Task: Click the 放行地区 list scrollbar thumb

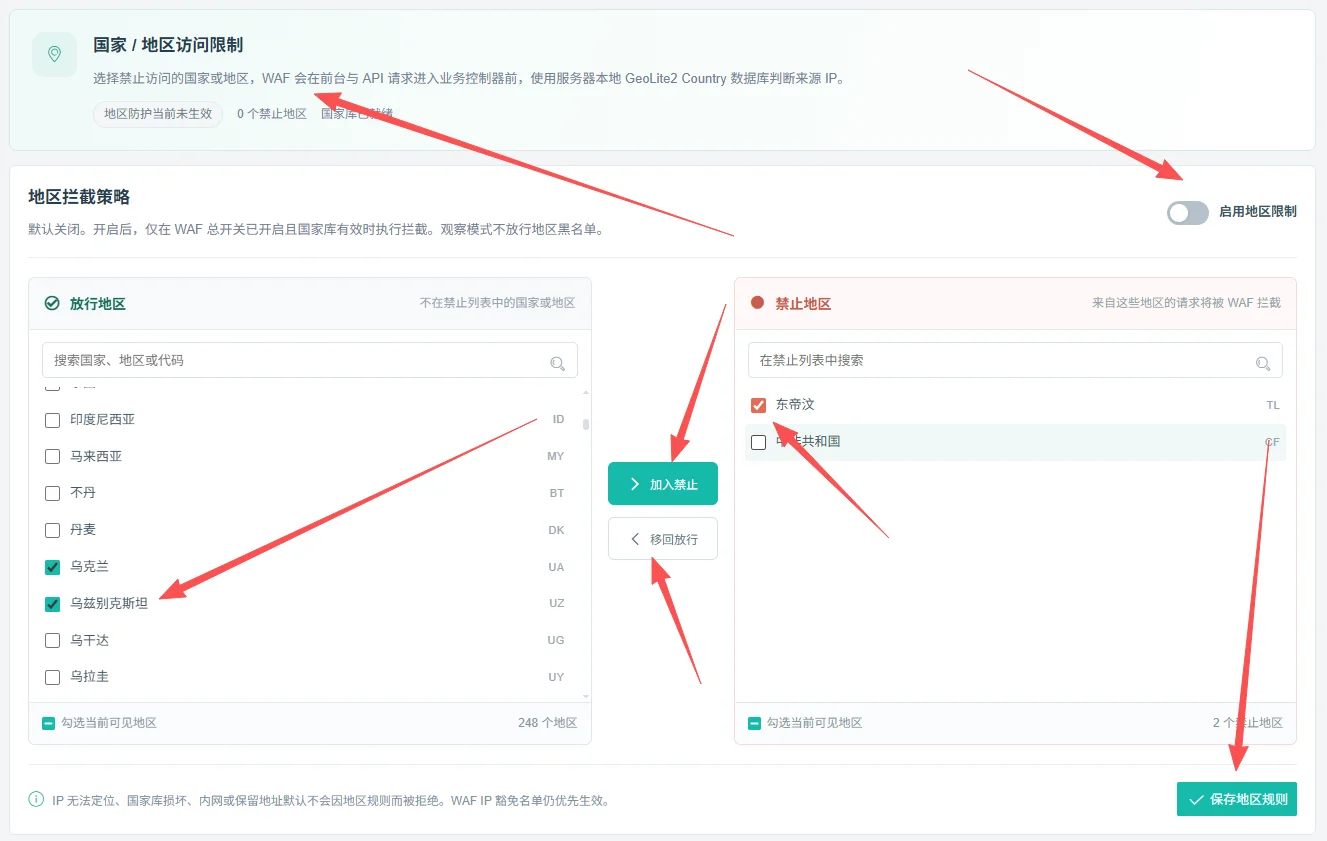Action: point(586,424)
